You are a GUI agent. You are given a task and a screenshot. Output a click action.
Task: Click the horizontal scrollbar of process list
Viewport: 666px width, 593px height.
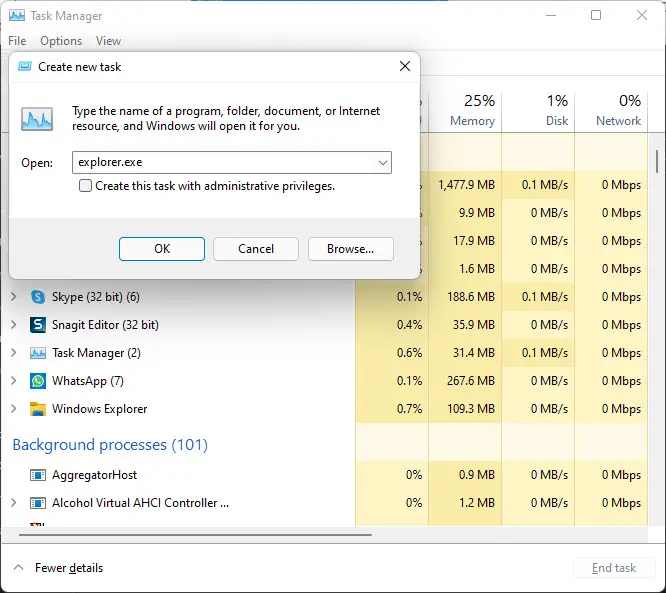pos(195,534)
